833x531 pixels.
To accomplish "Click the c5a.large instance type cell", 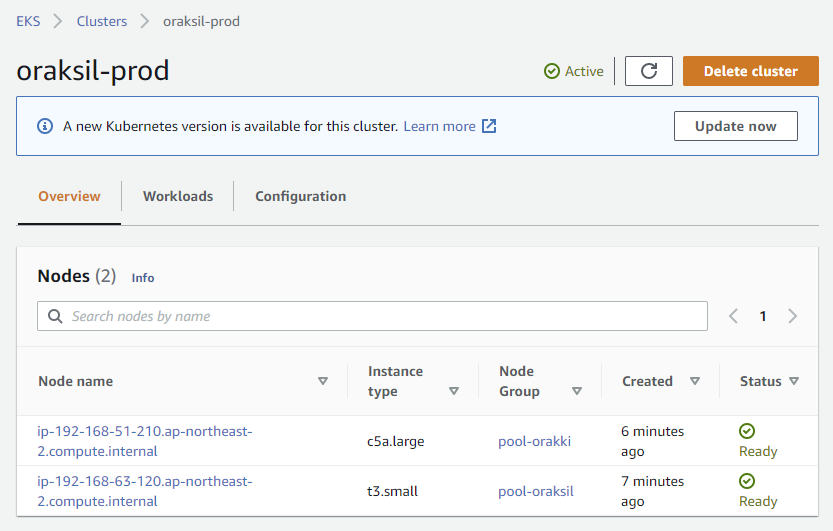I will [396, 441].
